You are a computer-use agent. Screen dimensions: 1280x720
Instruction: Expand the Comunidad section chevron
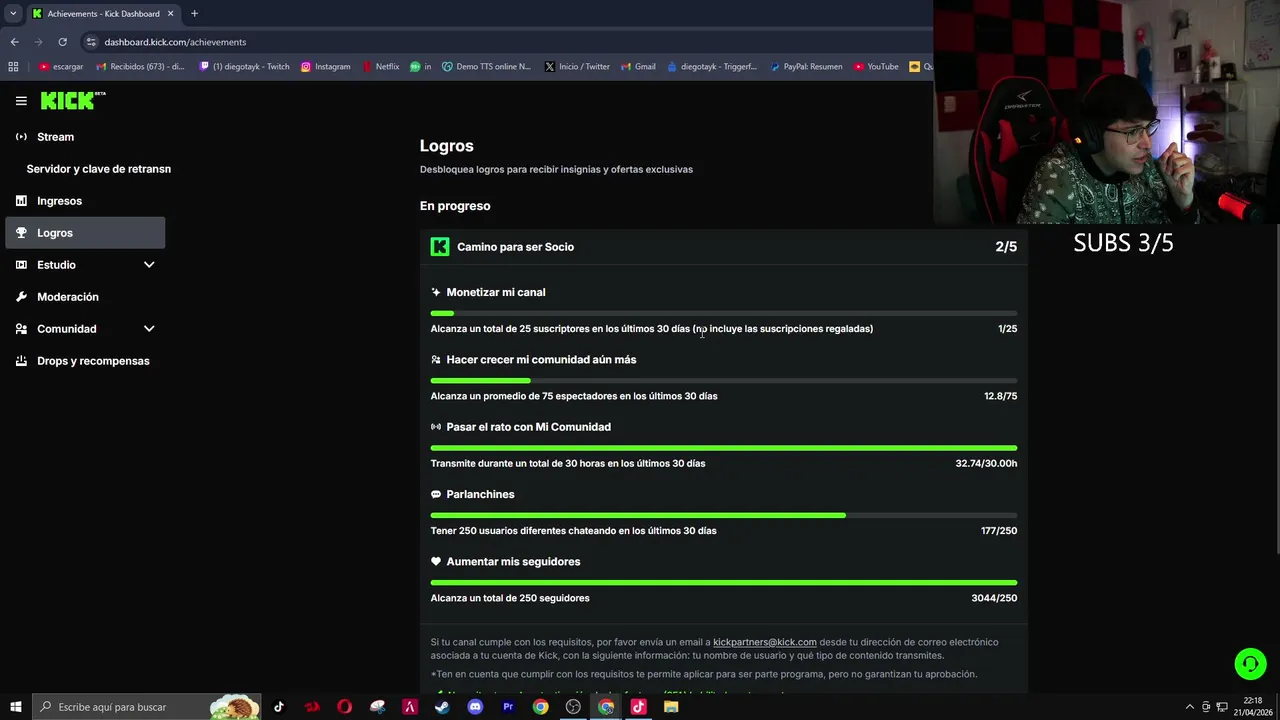click(x=149, y=329)
